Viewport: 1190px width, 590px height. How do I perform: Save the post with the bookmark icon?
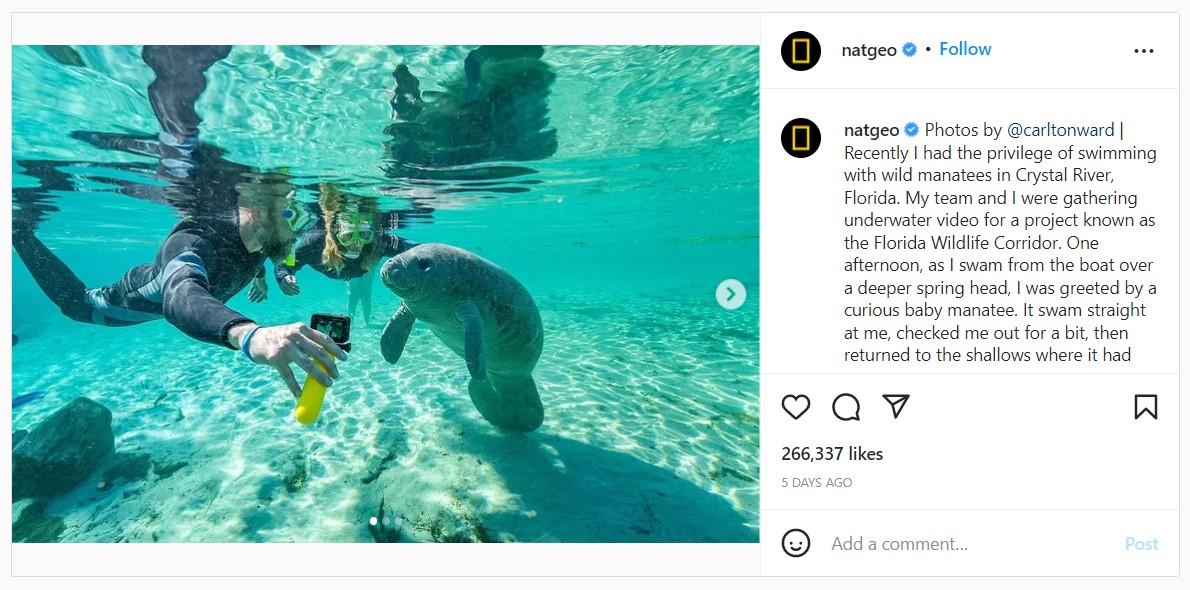[x=1146, y=407]
